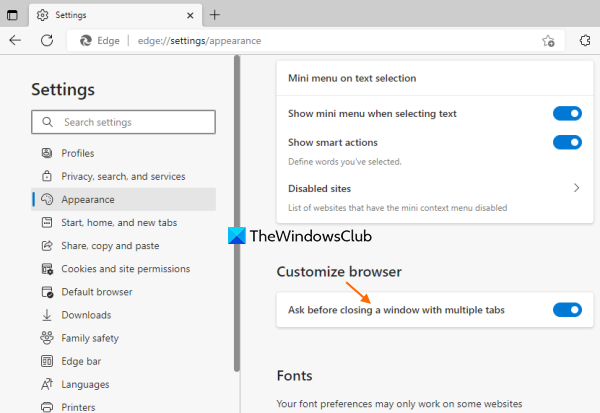Open a new tab with plus
This screenshot has height=413, width=600.
[x=215, y=15]
